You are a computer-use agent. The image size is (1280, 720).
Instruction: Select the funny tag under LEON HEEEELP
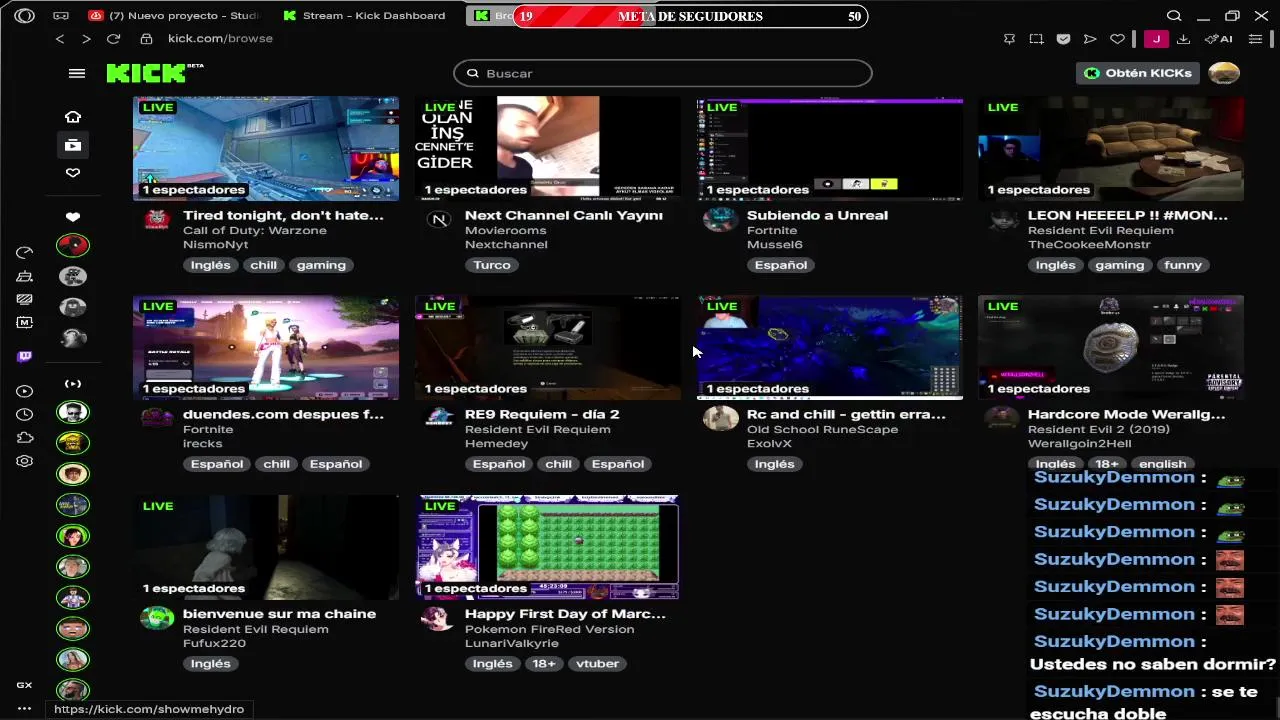[1182, 265]
